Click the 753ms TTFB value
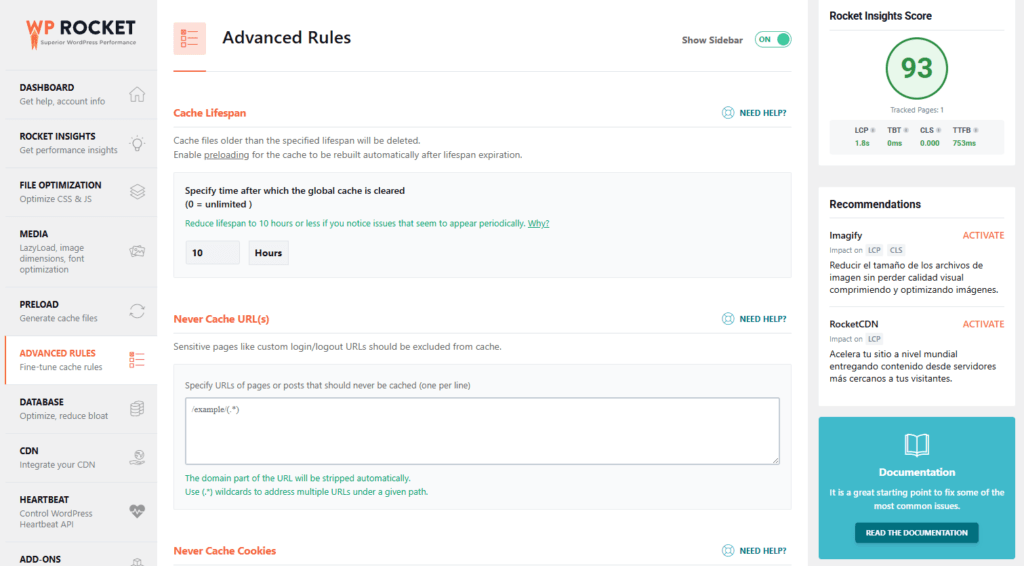This screenshot has height=566, width=1024. pyautogui.click(x=964, y=143)
